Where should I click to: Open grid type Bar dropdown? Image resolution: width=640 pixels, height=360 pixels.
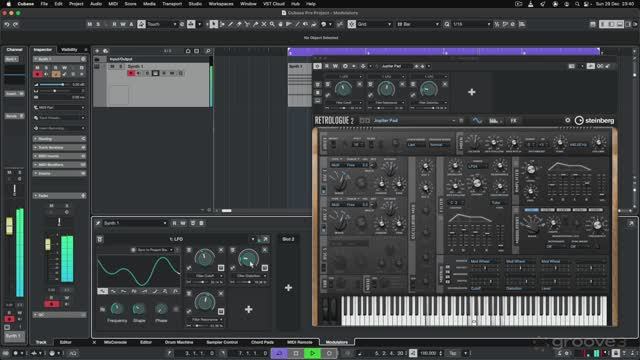coord(418,24)
